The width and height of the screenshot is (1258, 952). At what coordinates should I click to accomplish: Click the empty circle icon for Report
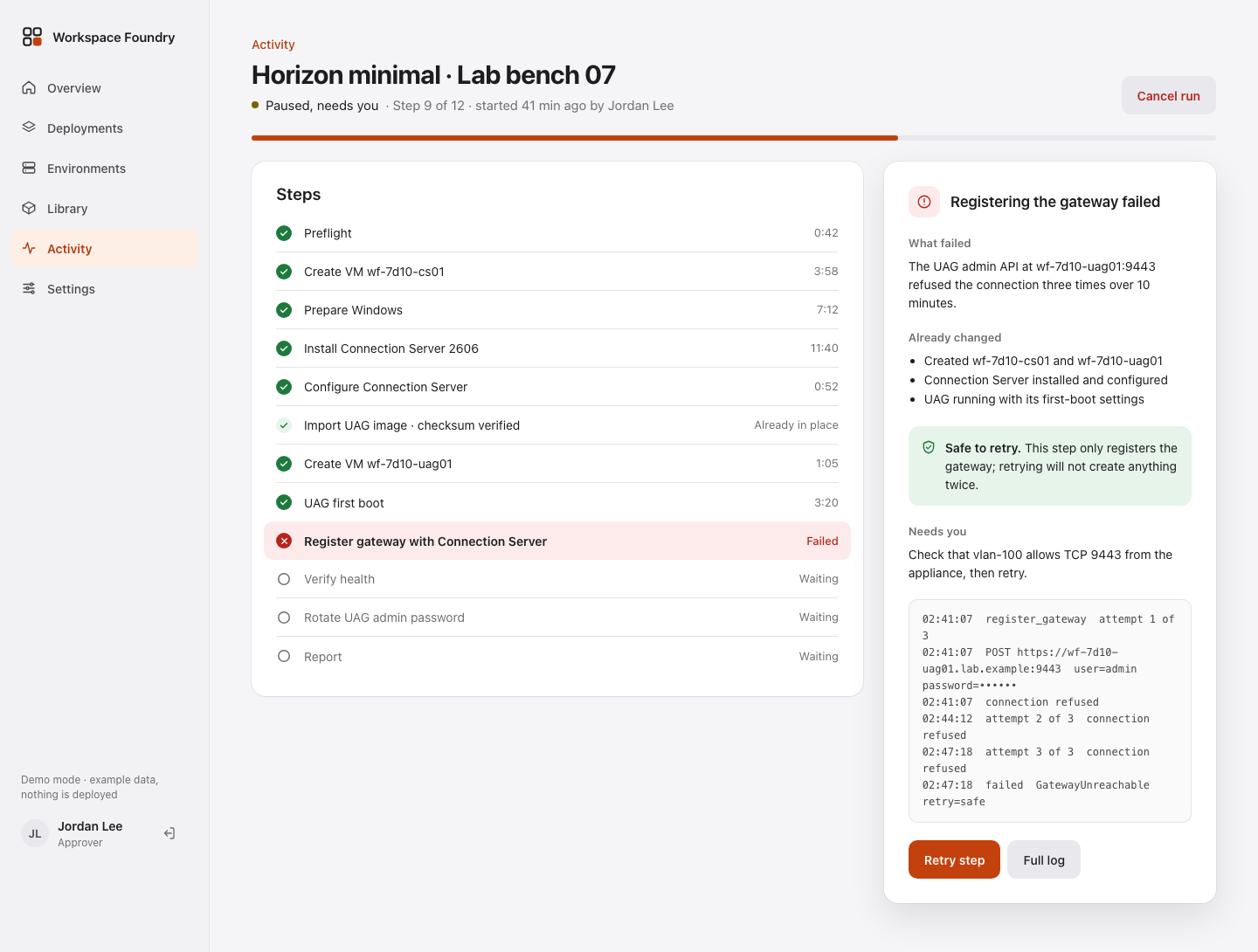click(284, 656)
